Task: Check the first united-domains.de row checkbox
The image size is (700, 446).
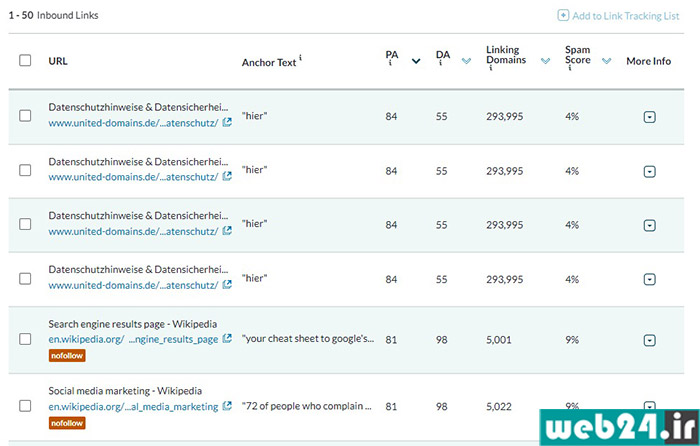Action: (x=25, y=116)
